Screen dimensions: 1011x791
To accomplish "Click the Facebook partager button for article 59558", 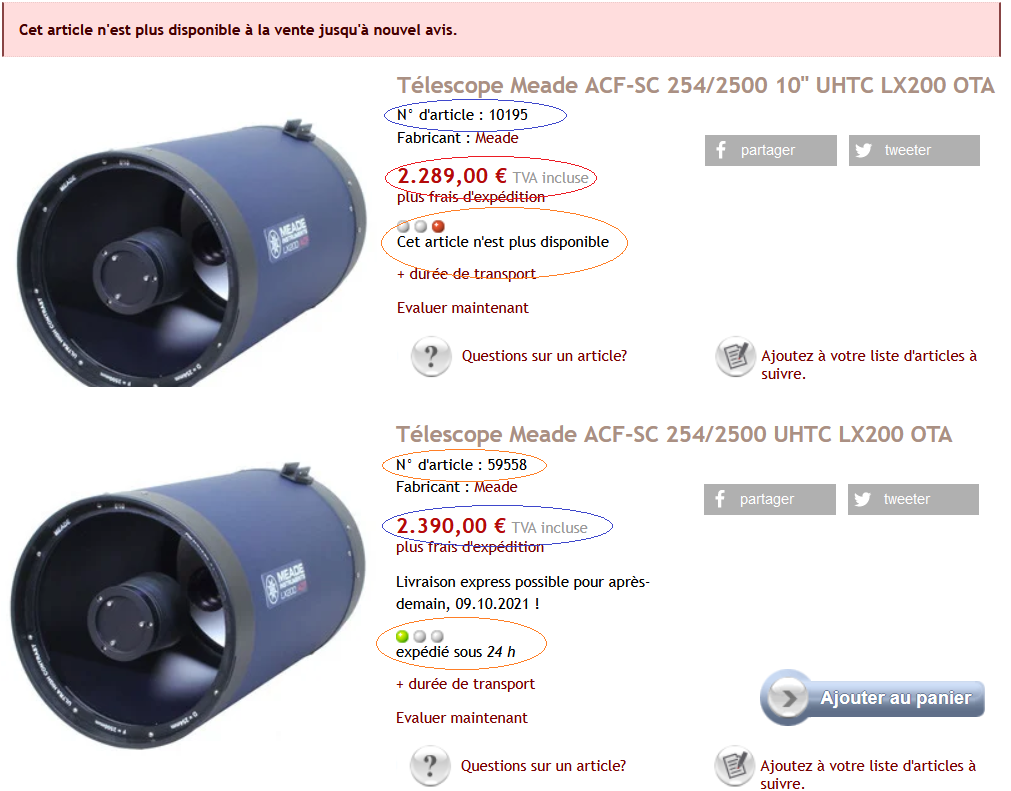I will click(x=769, y=499).
